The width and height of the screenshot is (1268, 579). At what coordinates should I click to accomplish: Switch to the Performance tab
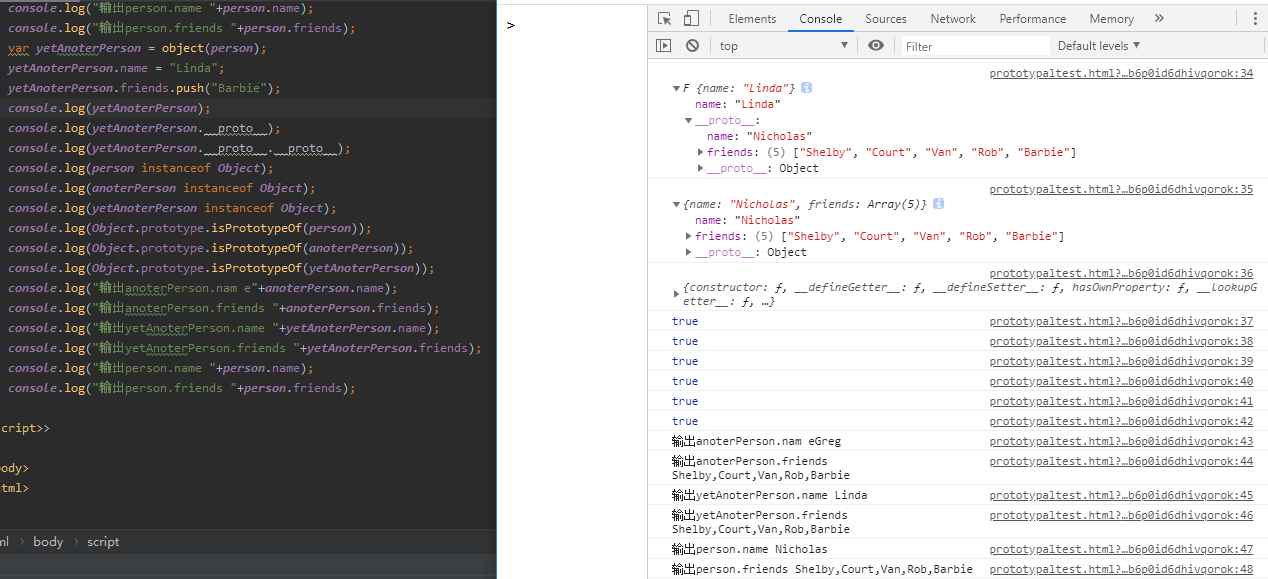point(1033,18)
